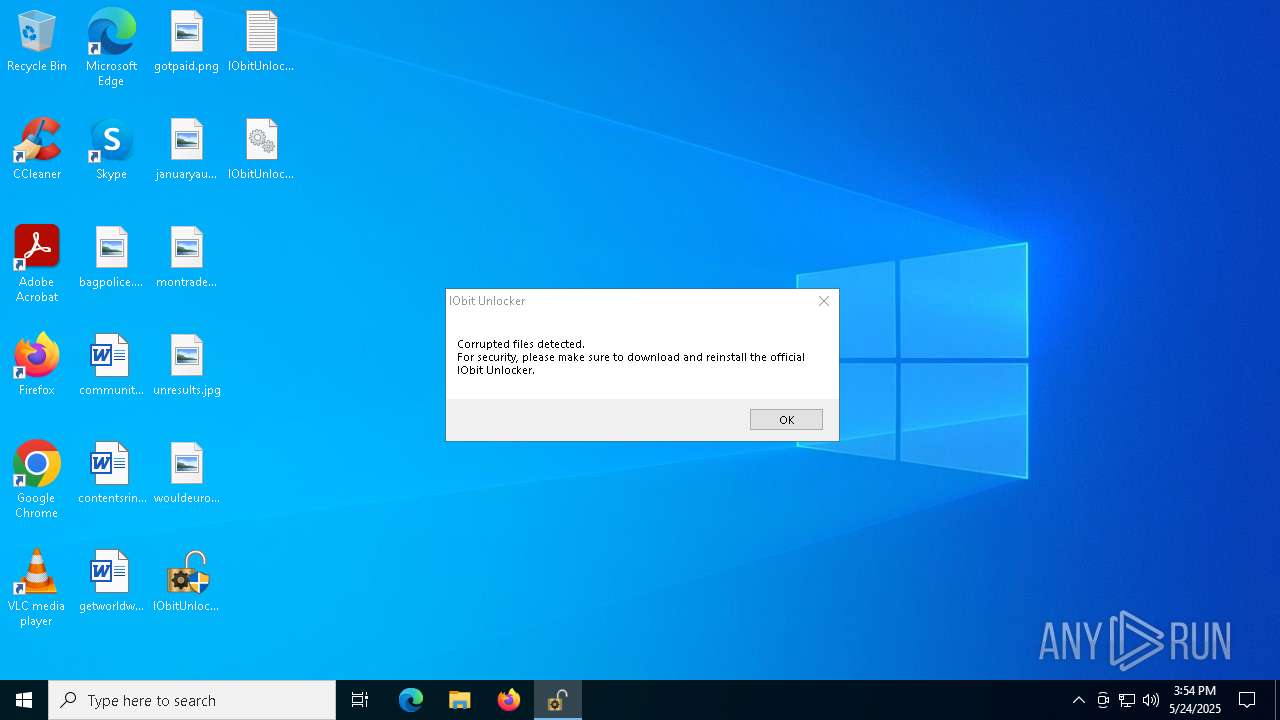Open Task View from the taskbar
This screenshot has width=1280, height=720.
tap(360, 700)
